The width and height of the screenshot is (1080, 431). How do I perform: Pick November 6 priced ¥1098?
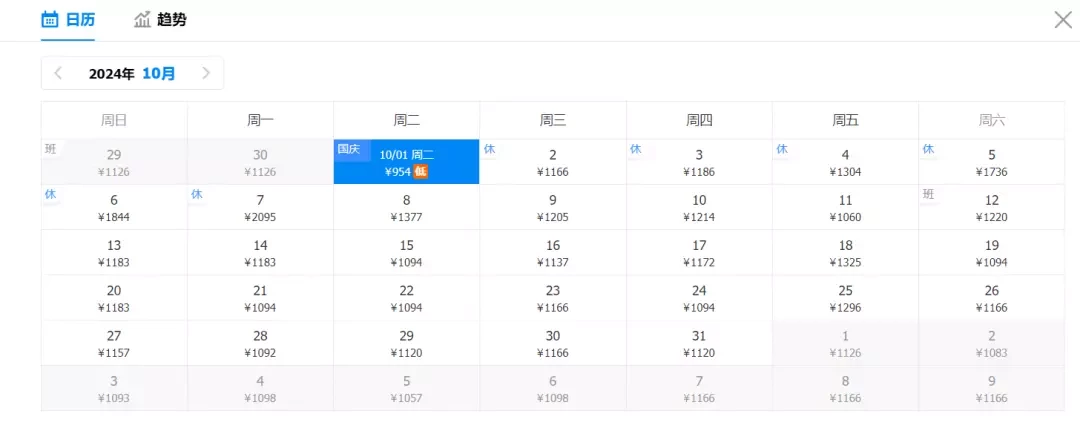pos(553,388)
